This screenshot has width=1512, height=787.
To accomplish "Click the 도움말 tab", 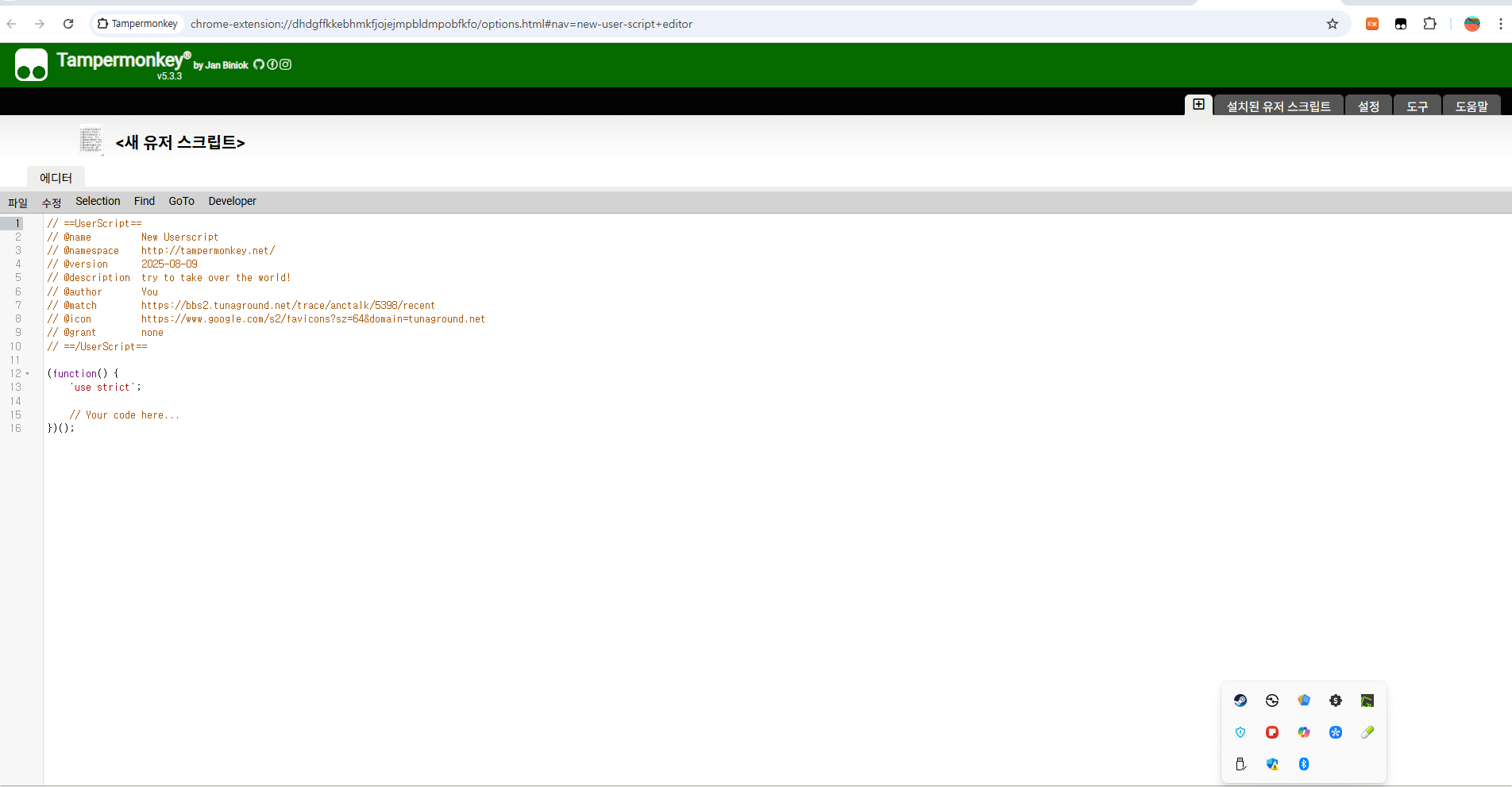I will click(1471, 106).
